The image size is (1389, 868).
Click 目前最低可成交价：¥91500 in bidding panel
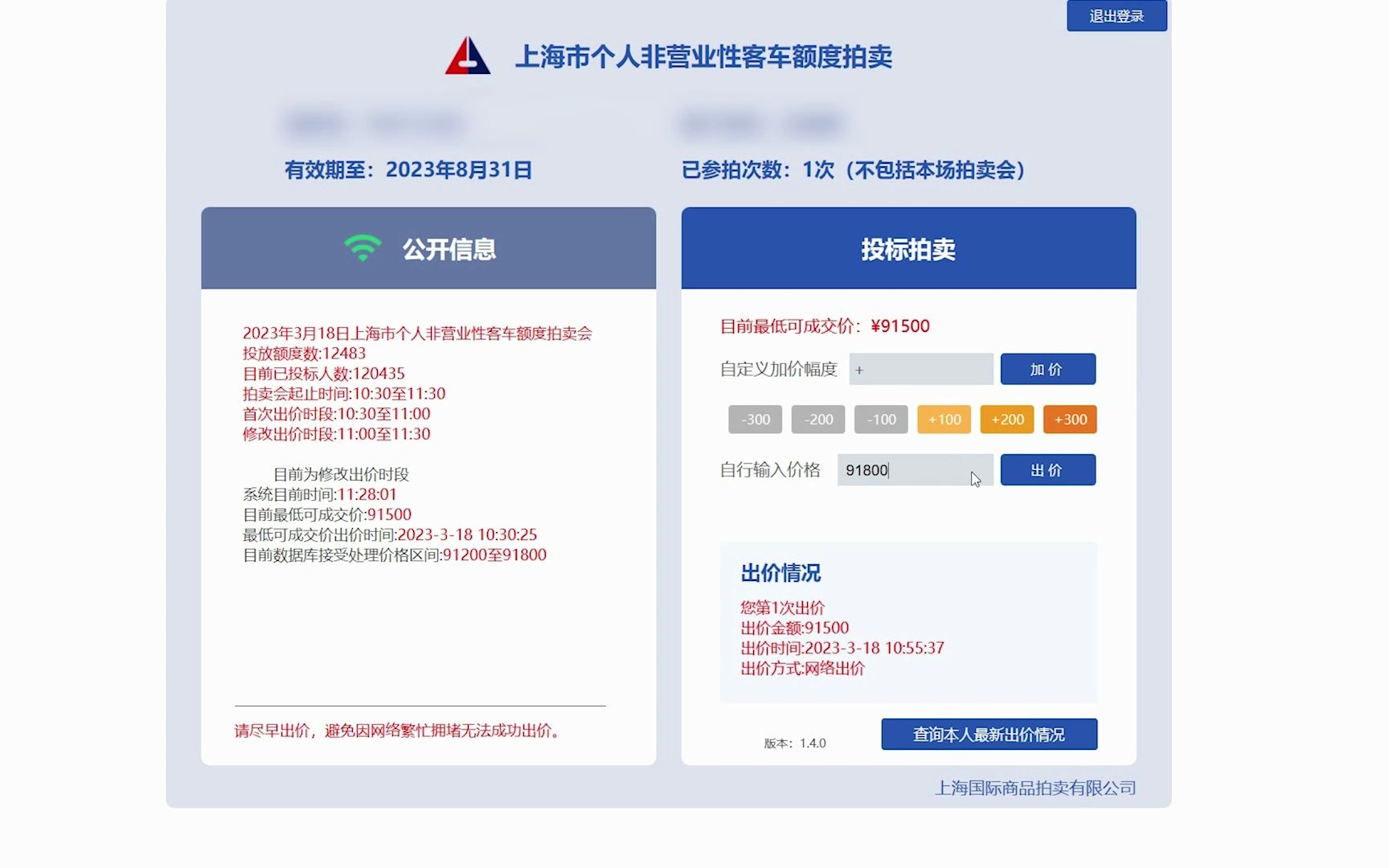[825, 326]
